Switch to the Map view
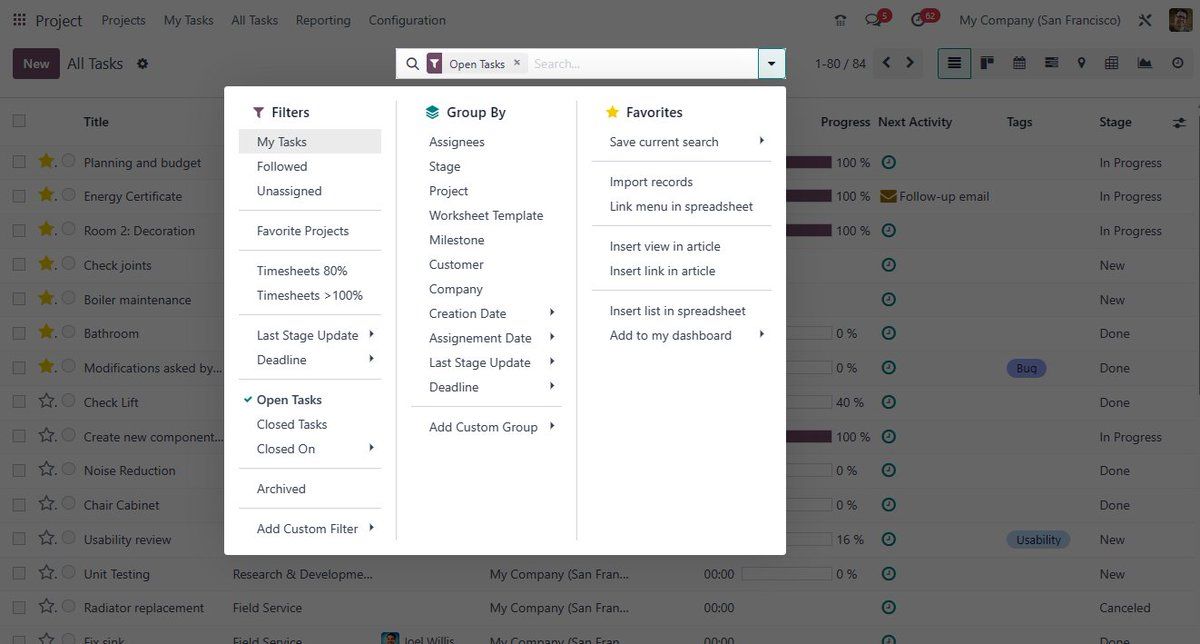The width and height of the screenshot is (1200, 644). pos(1081,63)
